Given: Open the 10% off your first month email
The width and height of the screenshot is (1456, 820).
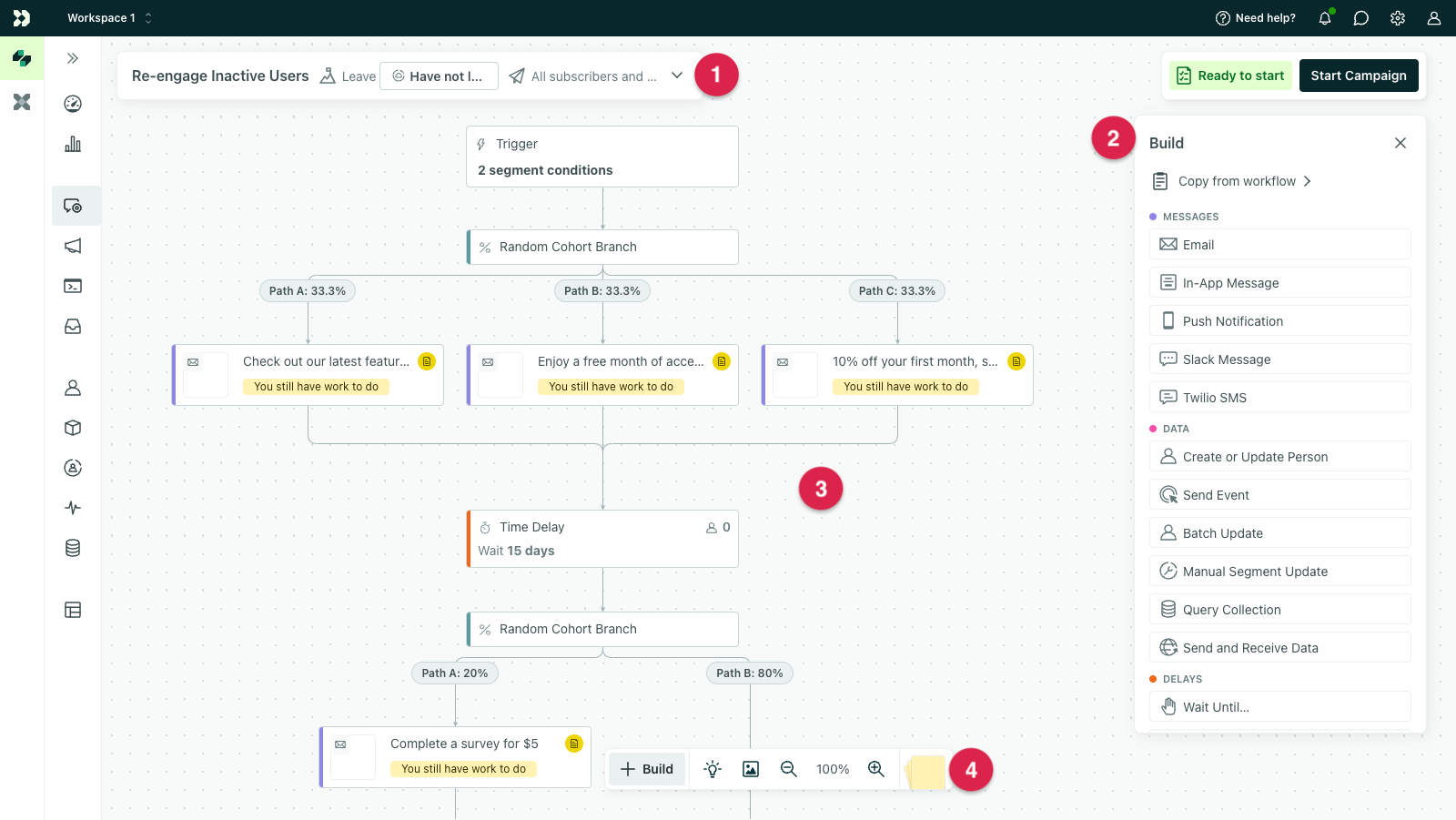Looking at the screenshot, I should (x=897, y=375).
